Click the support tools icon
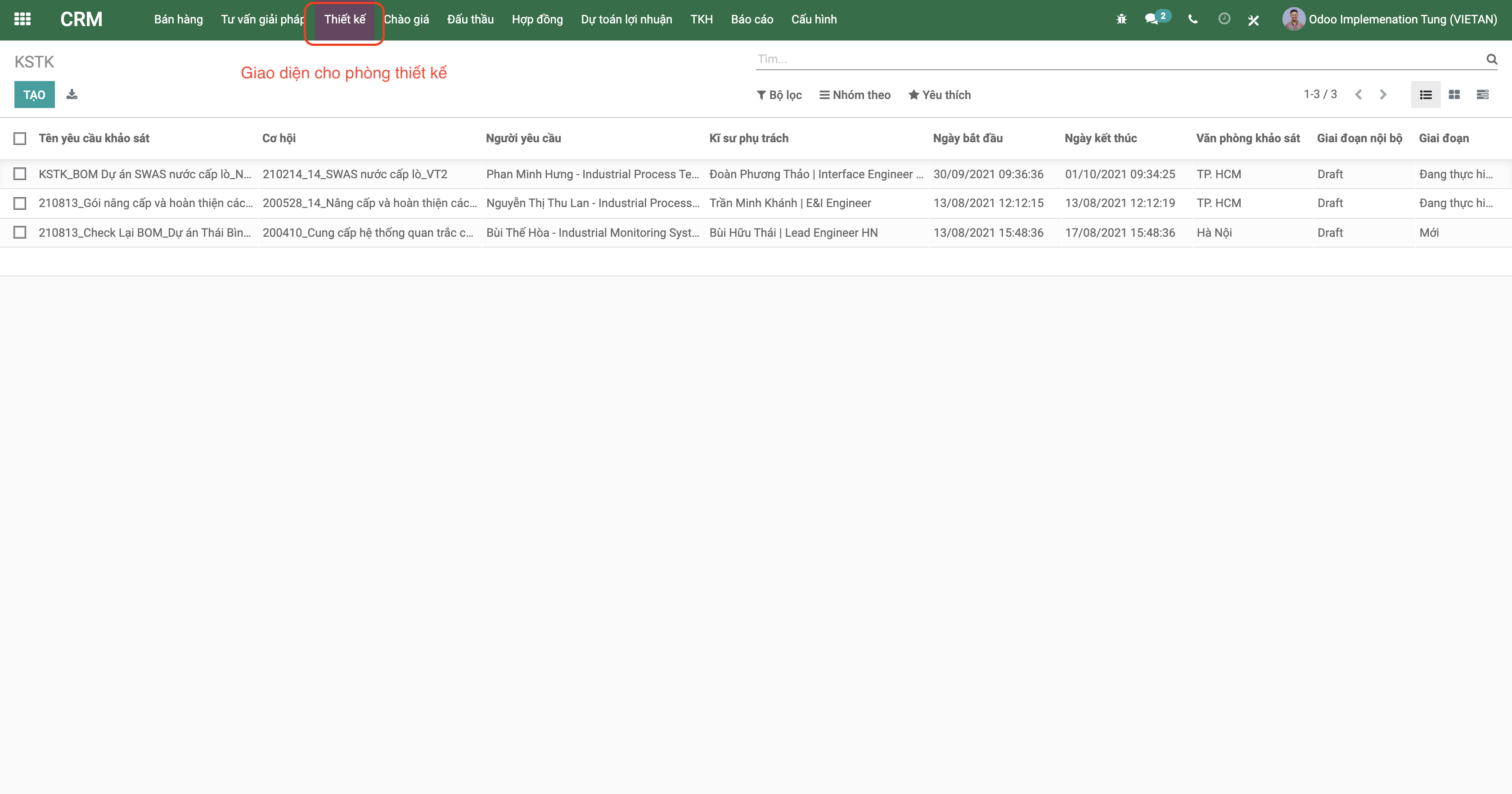This screenshot has width=1512, height=794. coord(1254,19)
